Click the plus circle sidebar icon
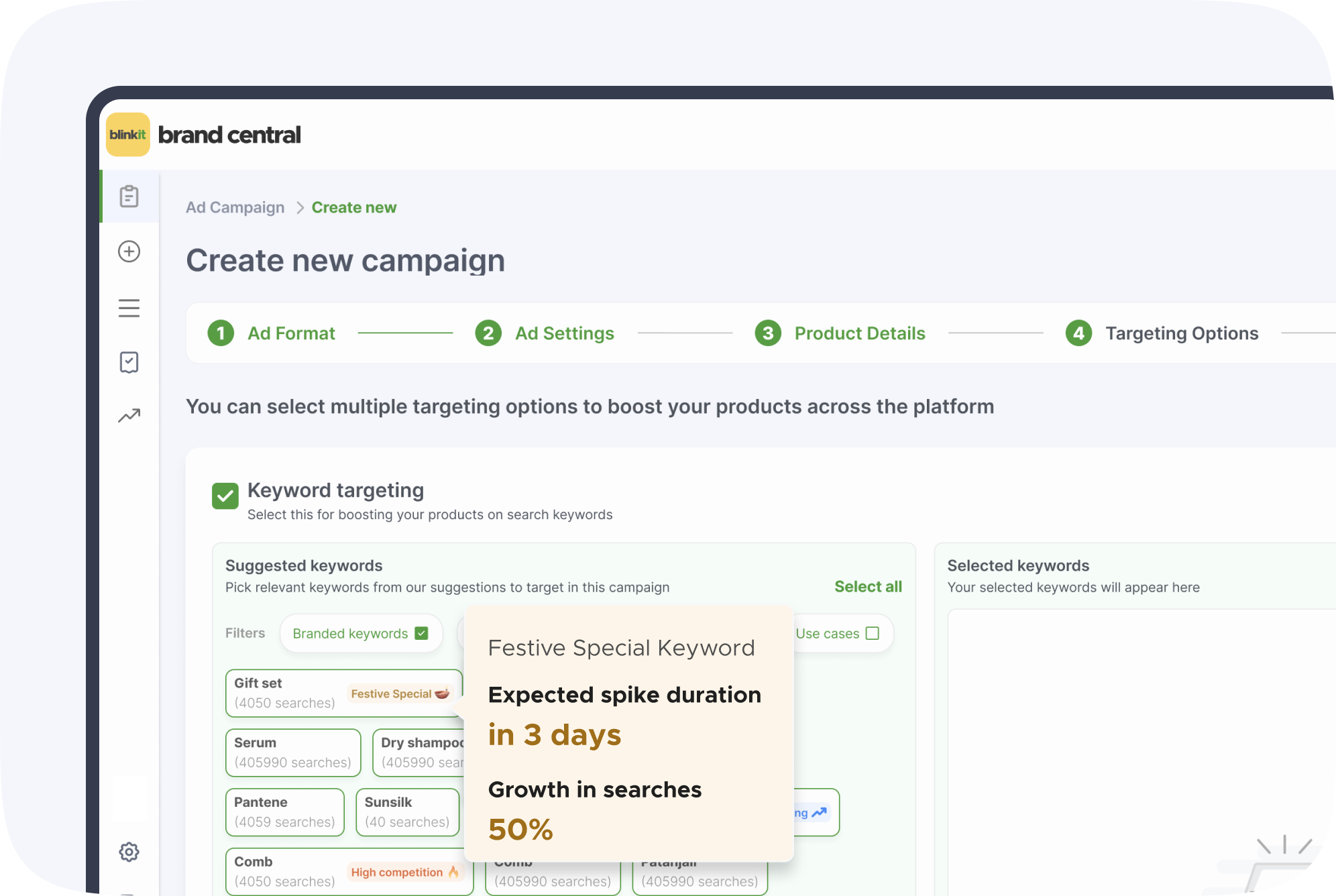Screen dimensions: 1336x896 pyautogui.click(x=129, y=251)
